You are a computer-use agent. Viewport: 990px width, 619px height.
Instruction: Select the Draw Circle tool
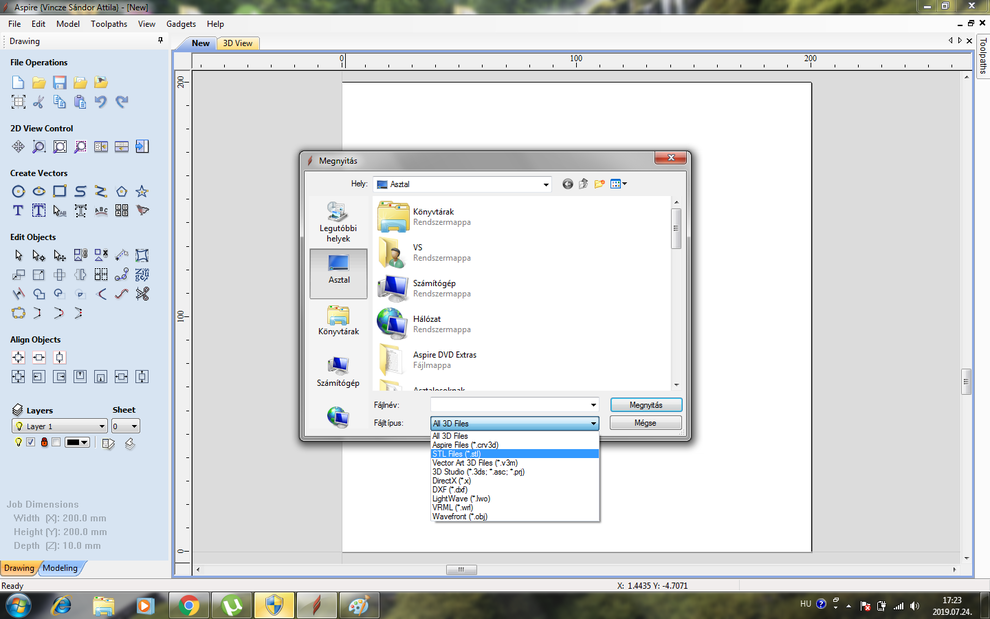point(18,191)
